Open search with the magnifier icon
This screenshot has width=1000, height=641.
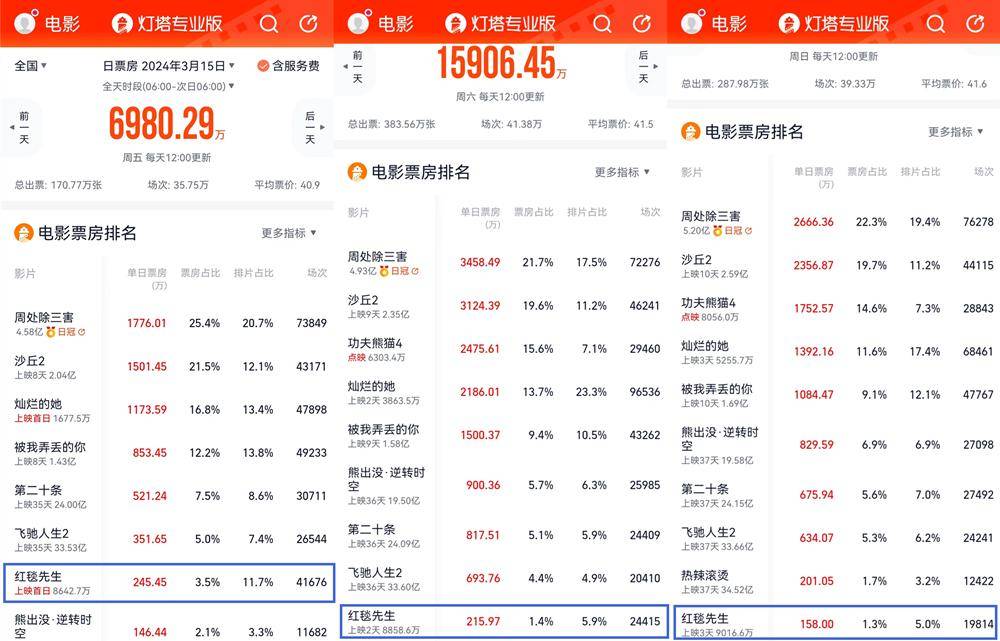click(268, 22)
